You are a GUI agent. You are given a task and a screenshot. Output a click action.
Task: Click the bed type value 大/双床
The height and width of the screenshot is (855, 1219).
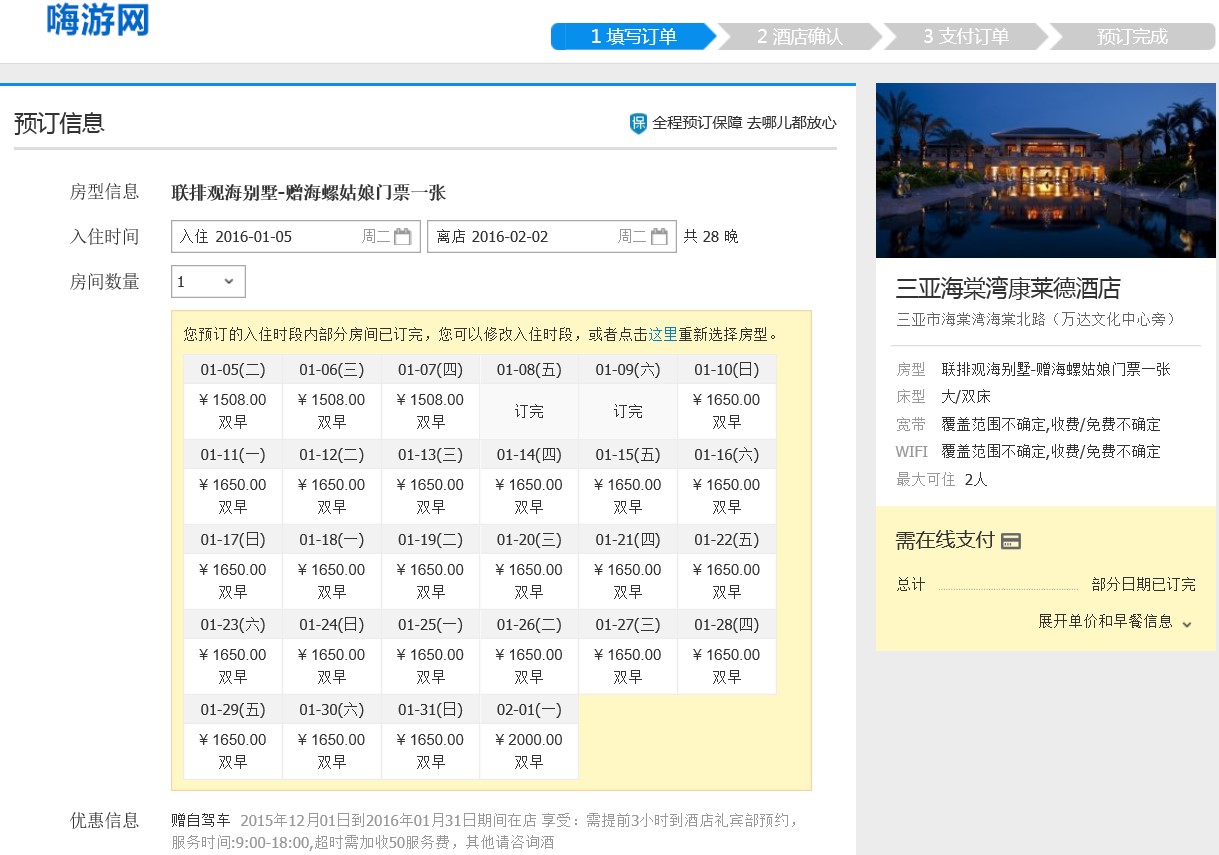point(967,397)
